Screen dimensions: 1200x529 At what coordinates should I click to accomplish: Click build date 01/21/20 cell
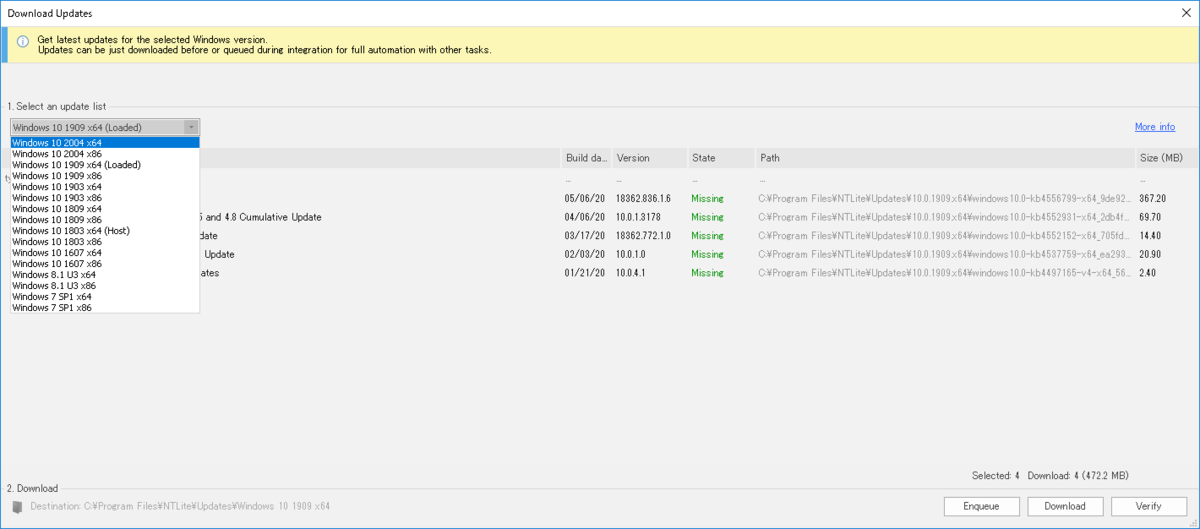[585, 273]
